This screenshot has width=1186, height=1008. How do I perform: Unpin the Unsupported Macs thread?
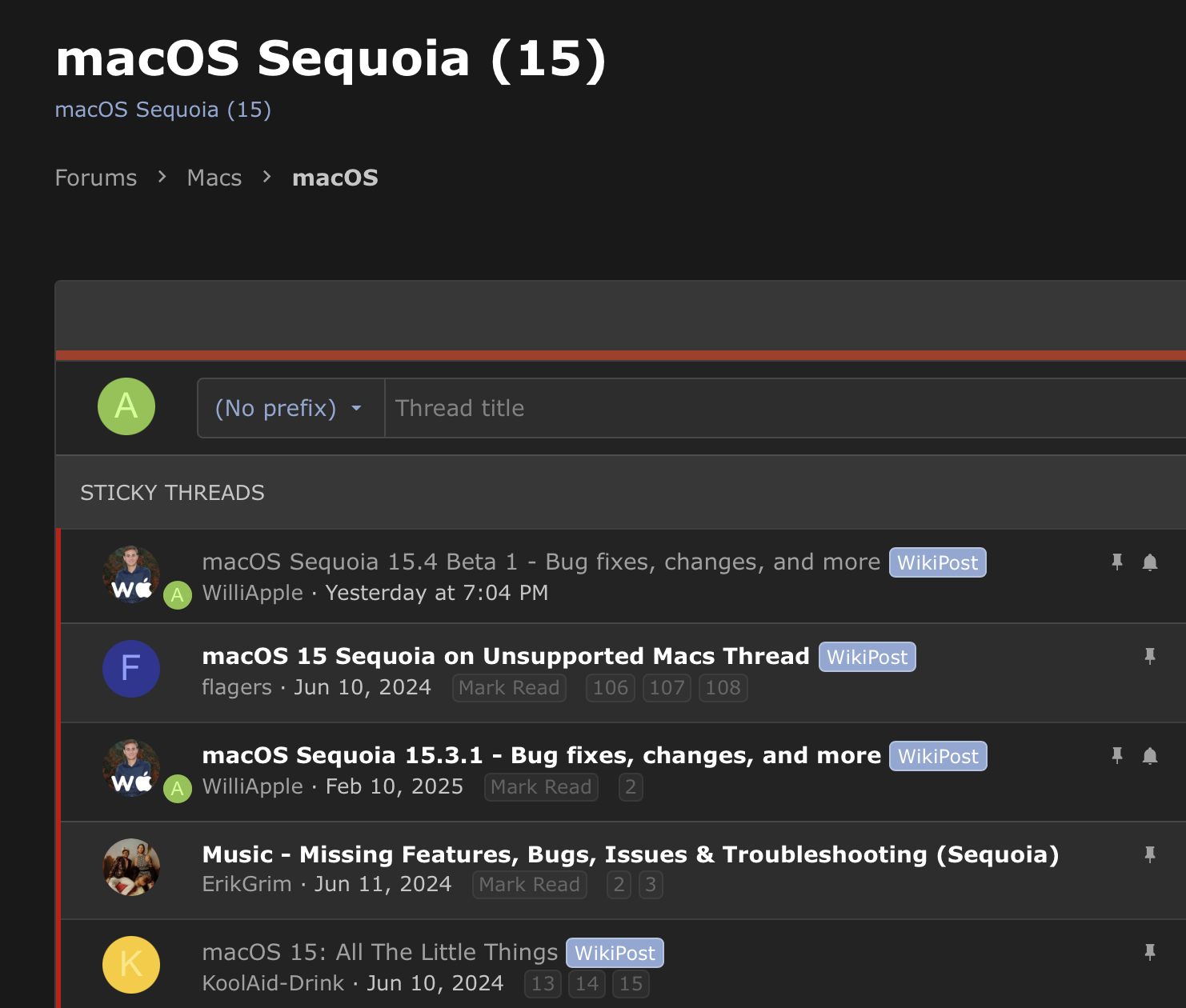pyautogui.click(x=1150, y=655)
